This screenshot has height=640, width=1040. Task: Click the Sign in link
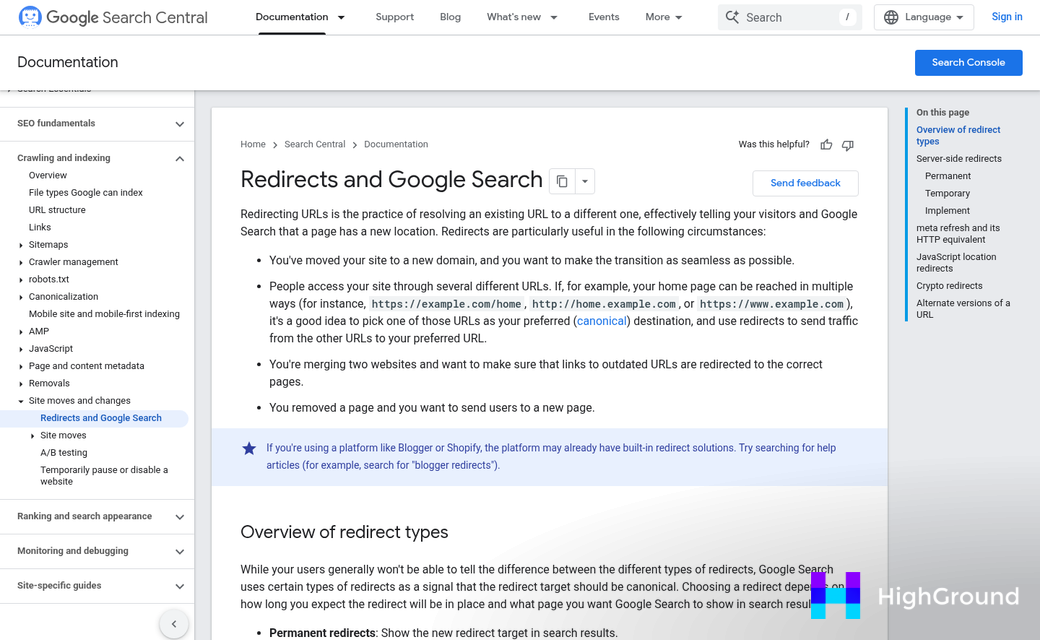pyautogui.click(x=1007, y=17)
